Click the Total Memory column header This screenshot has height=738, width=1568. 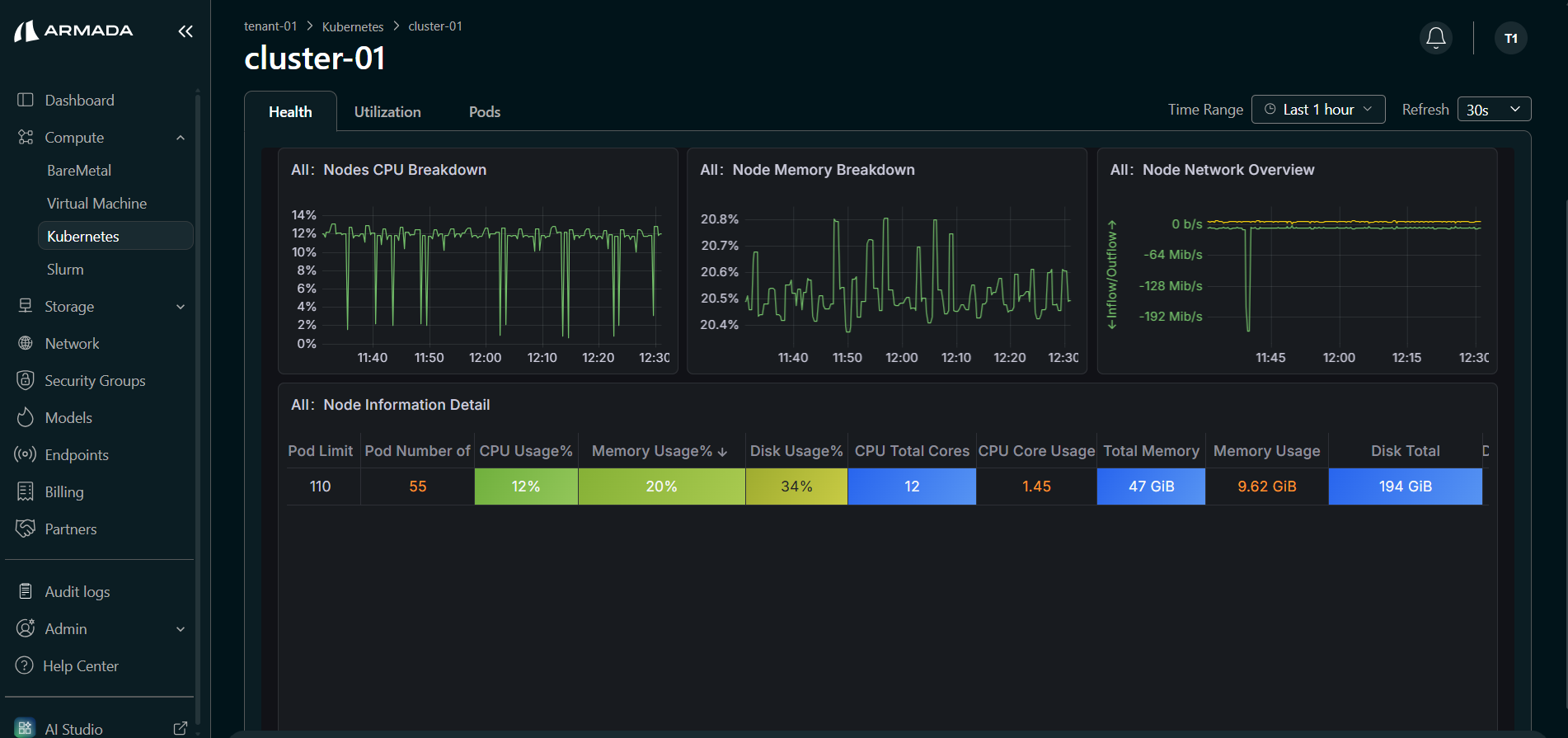coord(1151,451)
